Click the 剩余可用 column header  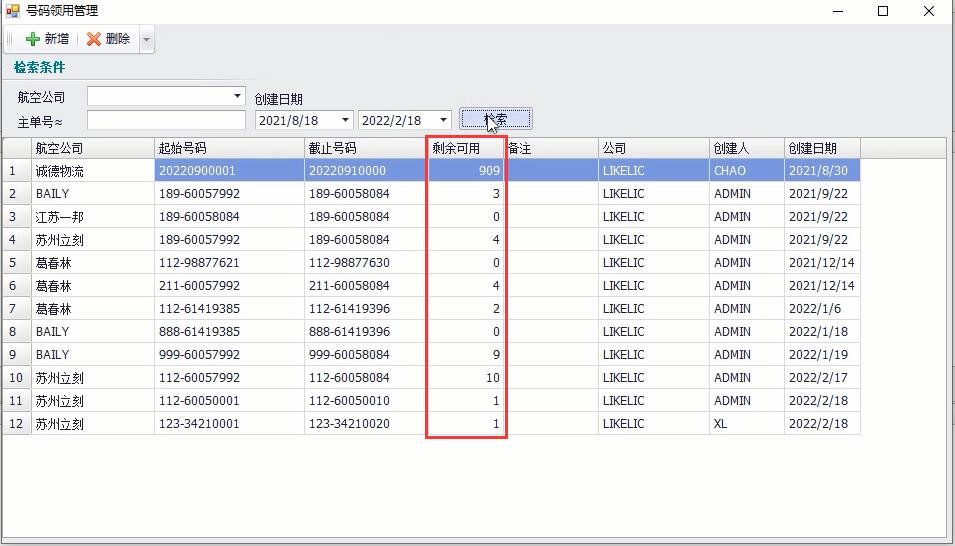pyautogui.click(x=465, y=148)
